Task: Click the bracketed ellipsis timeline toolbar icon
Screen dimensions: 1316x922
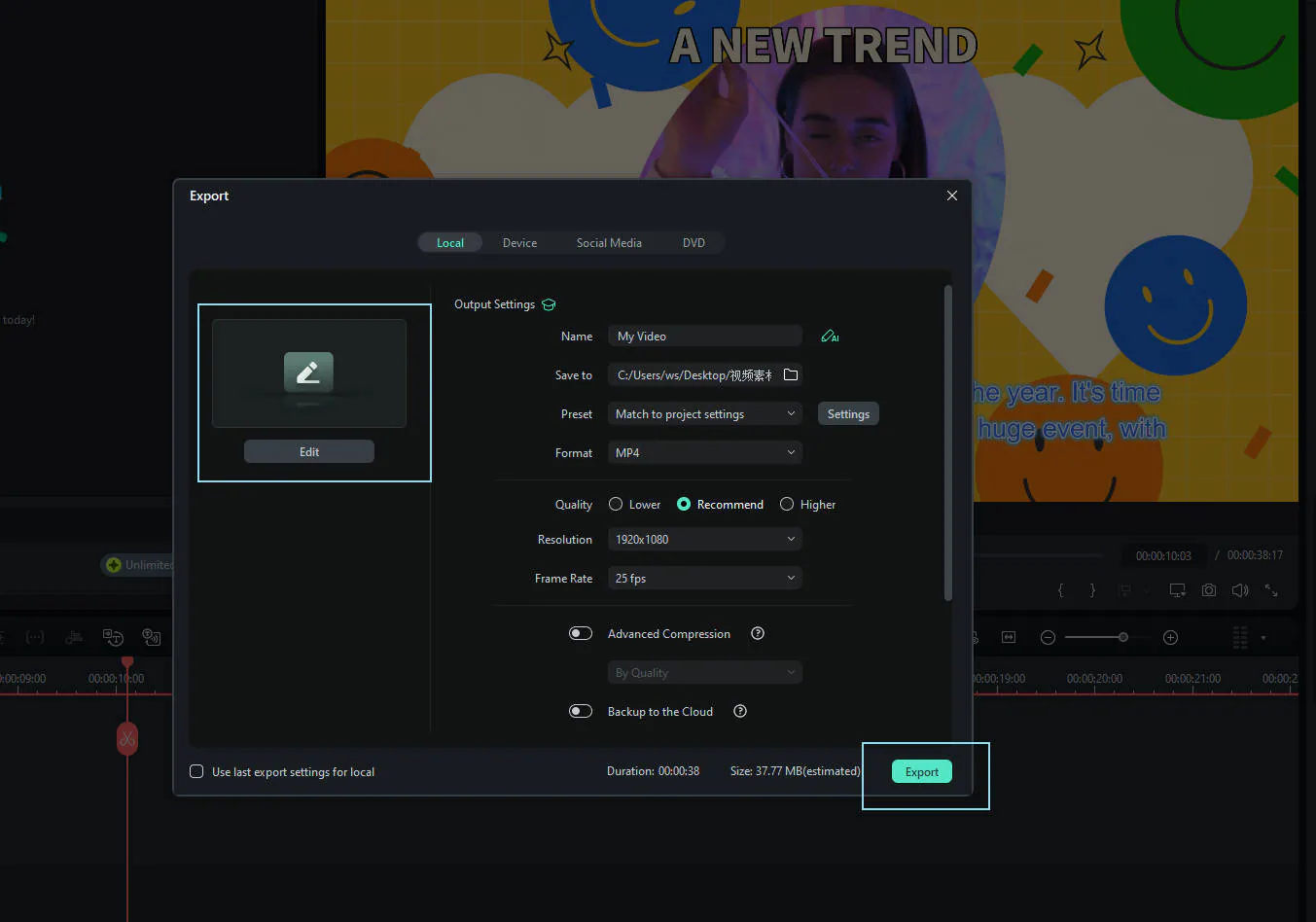Action: click(x=35, y=637)
